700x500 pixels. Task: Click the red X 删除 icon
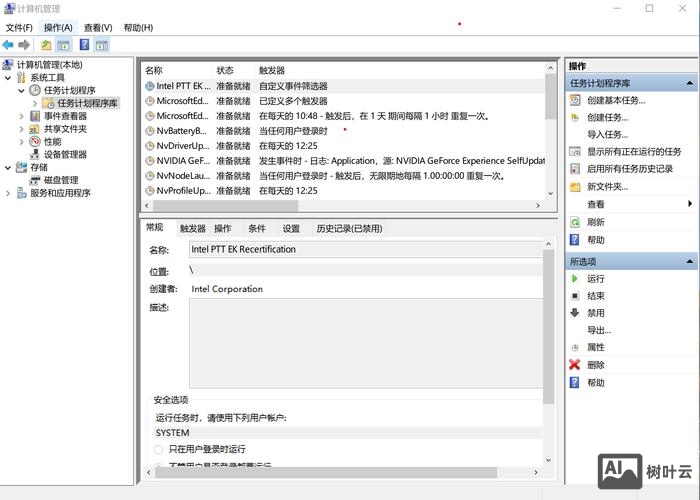575,365
